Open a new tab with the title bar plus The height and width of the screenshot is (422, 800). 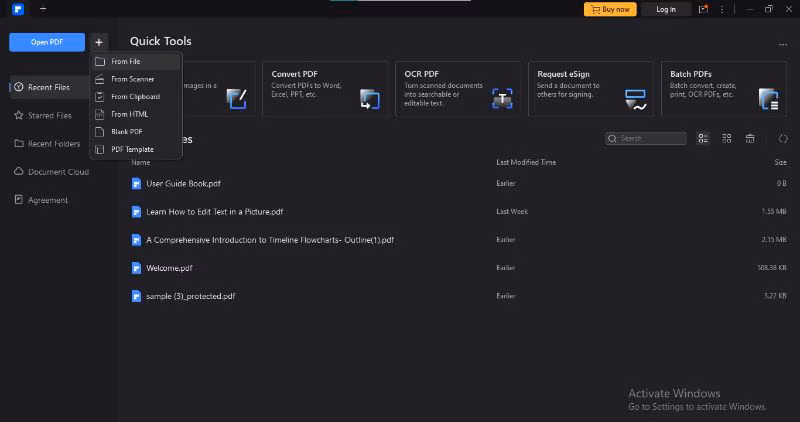point(43,9)
